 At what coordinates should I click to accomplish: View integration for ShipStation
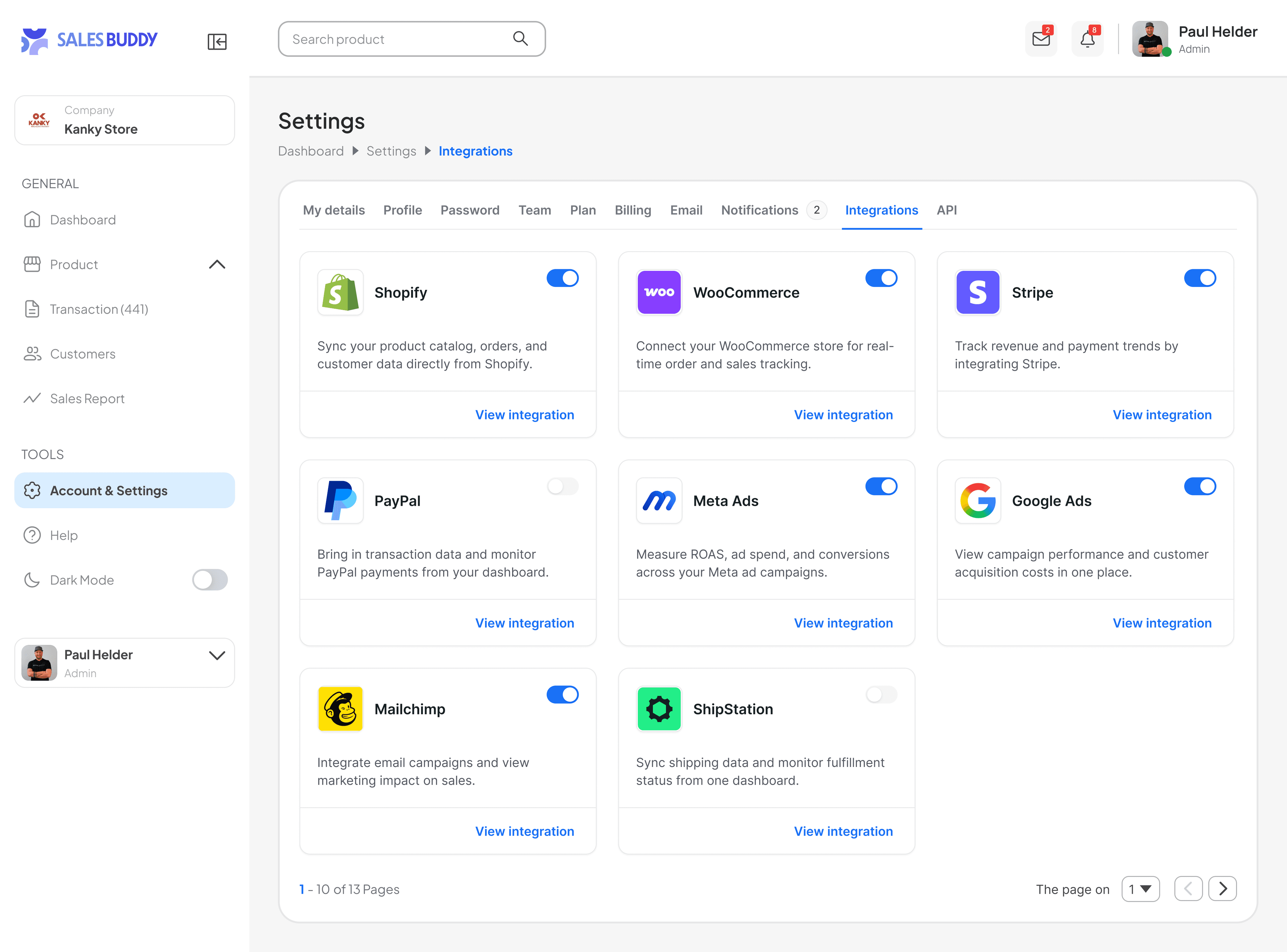click(843, 831)
